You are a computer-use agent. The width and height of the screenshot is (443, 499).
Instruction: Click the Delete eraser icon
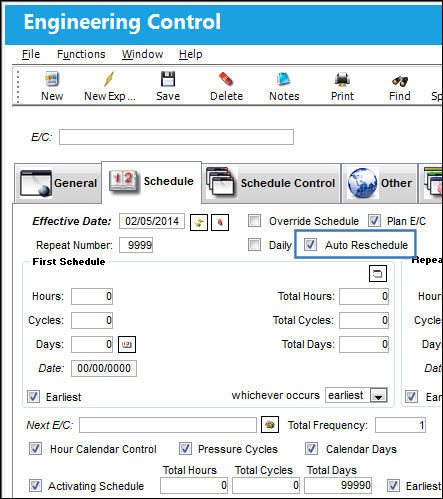coord(226,79)
